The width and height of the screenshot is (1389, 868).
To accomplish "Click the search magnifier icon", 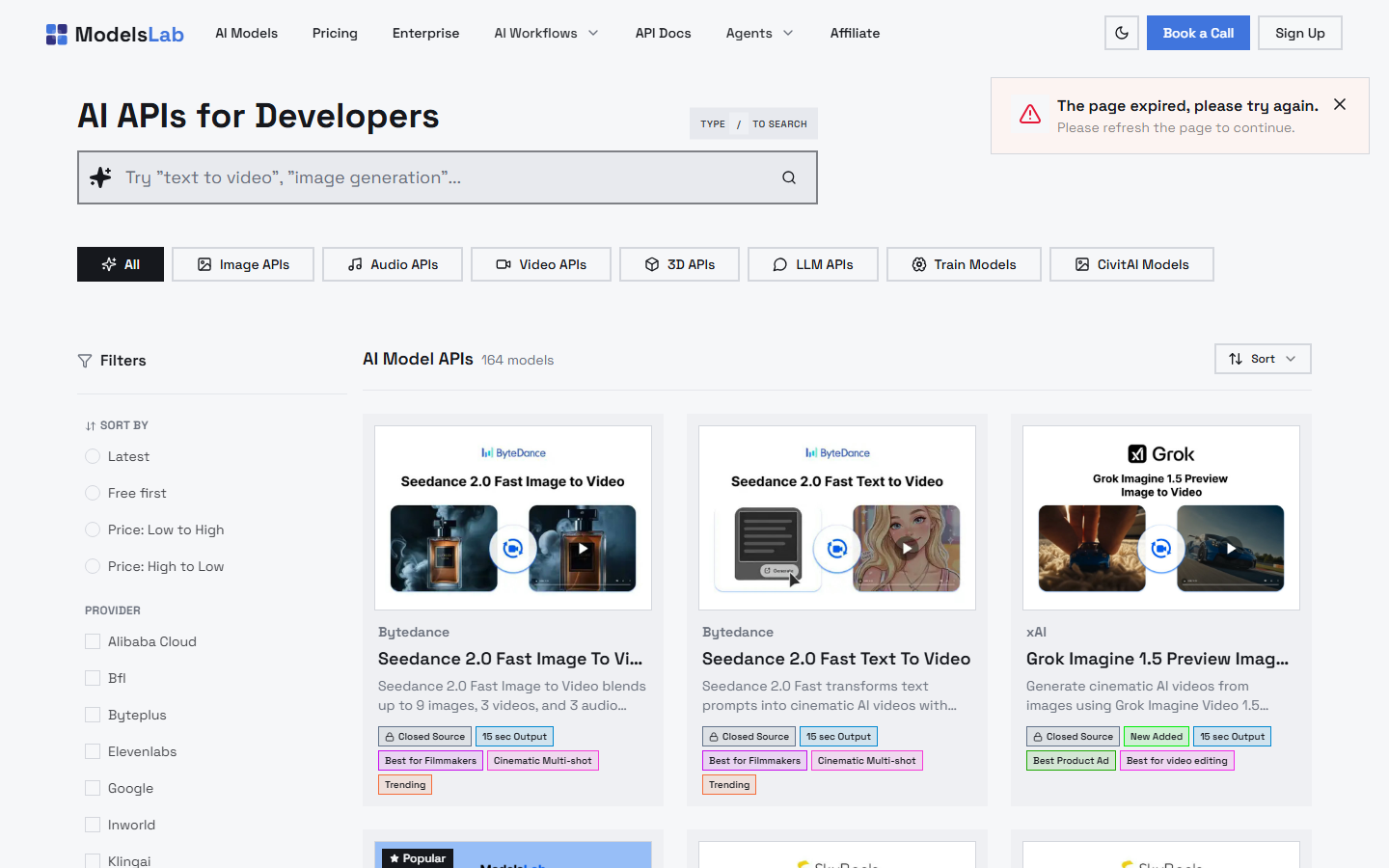I will point(789,177).
